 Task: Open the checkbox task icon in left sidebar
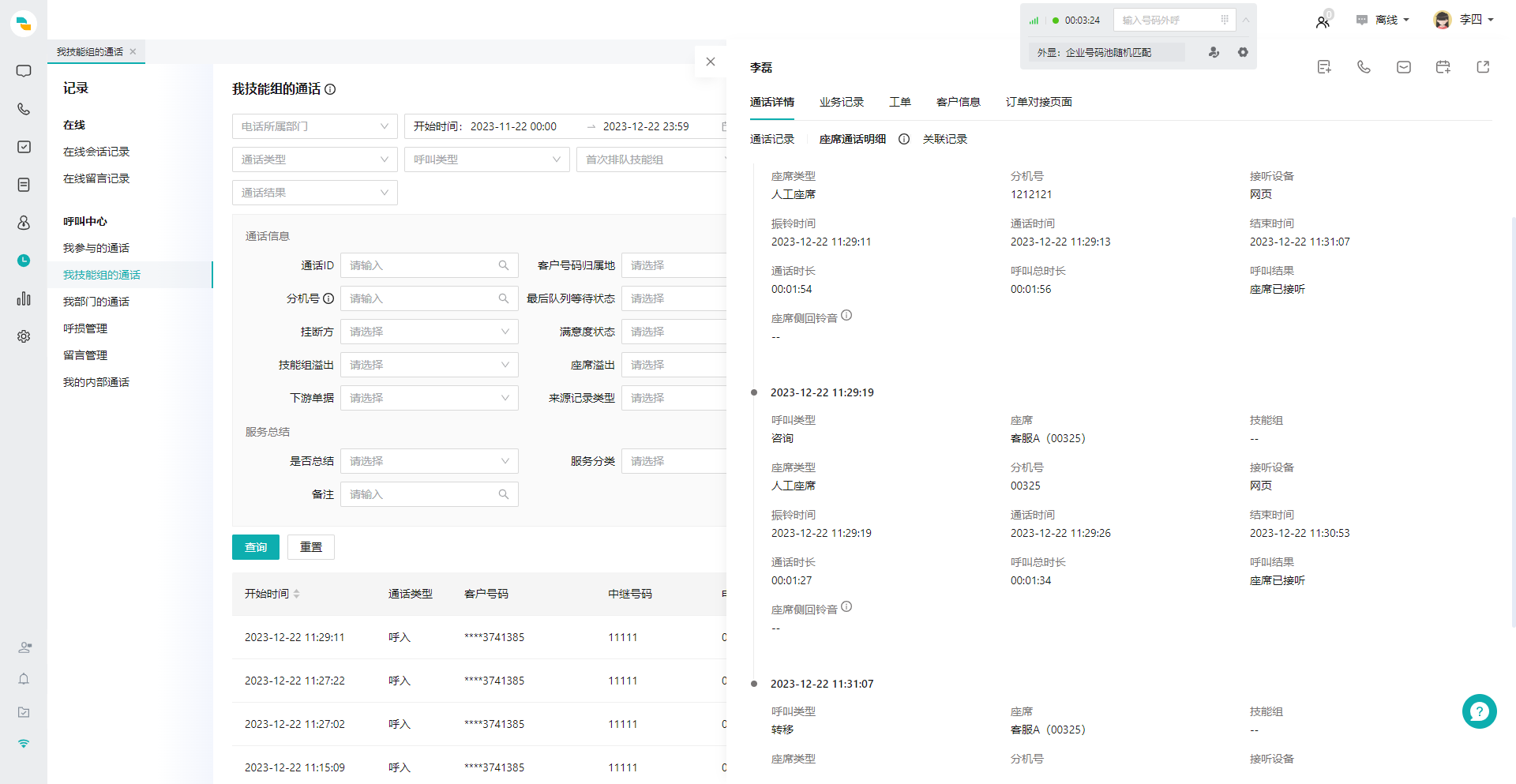(24, 147)
